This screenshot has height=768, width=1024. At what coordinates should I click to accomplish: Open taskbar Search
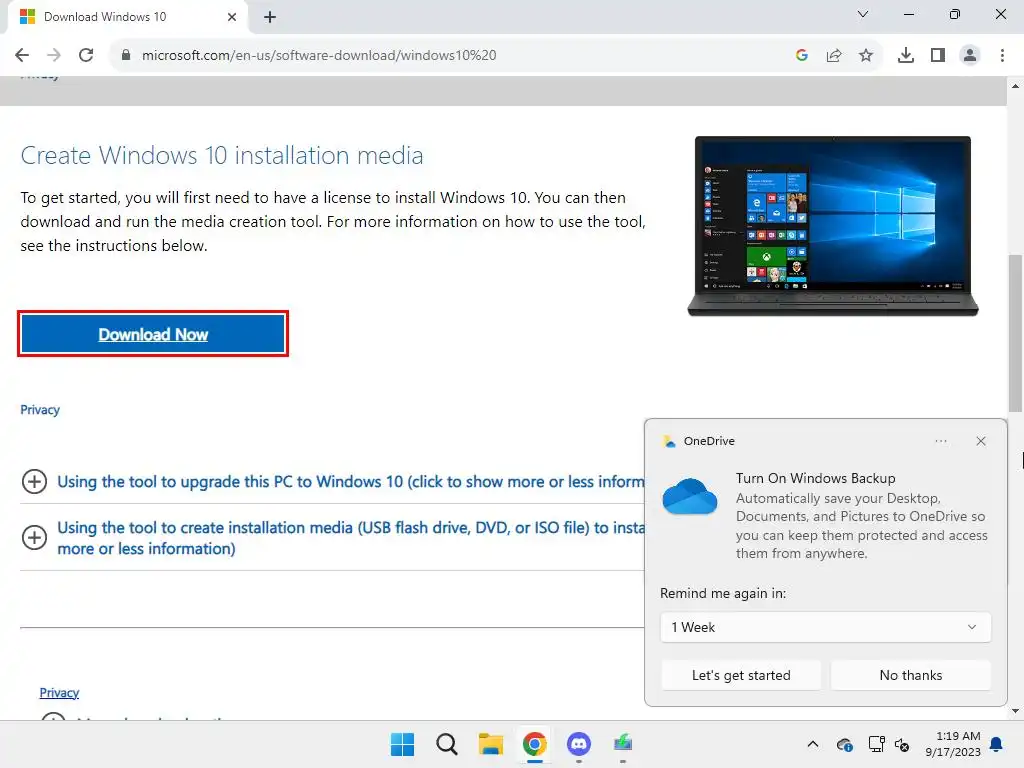pyautogui.click(x=447, y=744)
